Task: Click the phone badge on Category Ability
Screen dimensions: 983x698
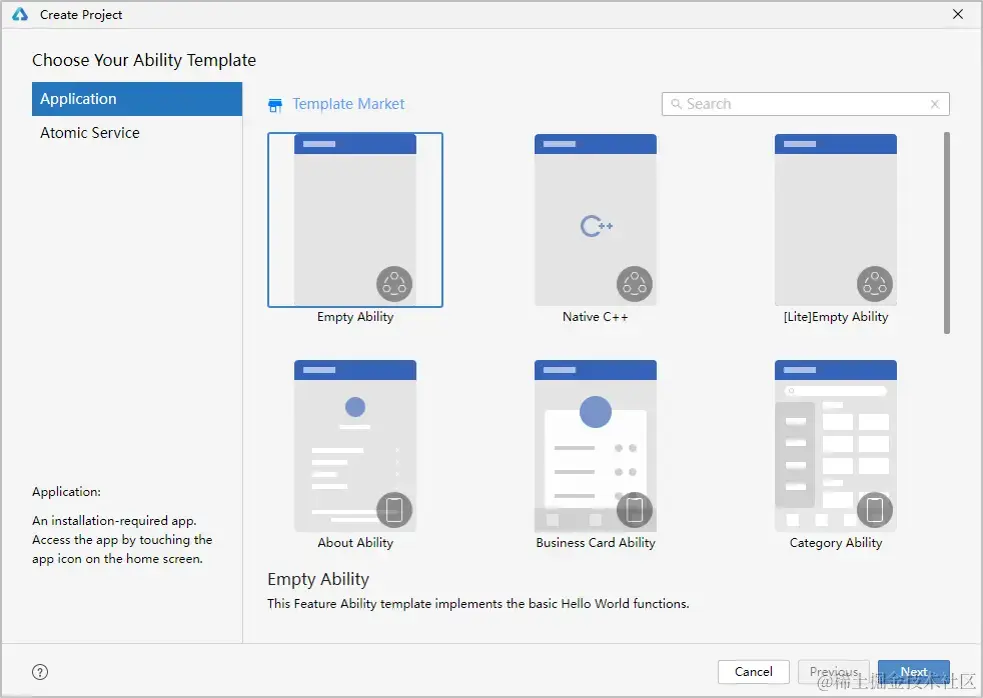Action: tap(875, 510)
